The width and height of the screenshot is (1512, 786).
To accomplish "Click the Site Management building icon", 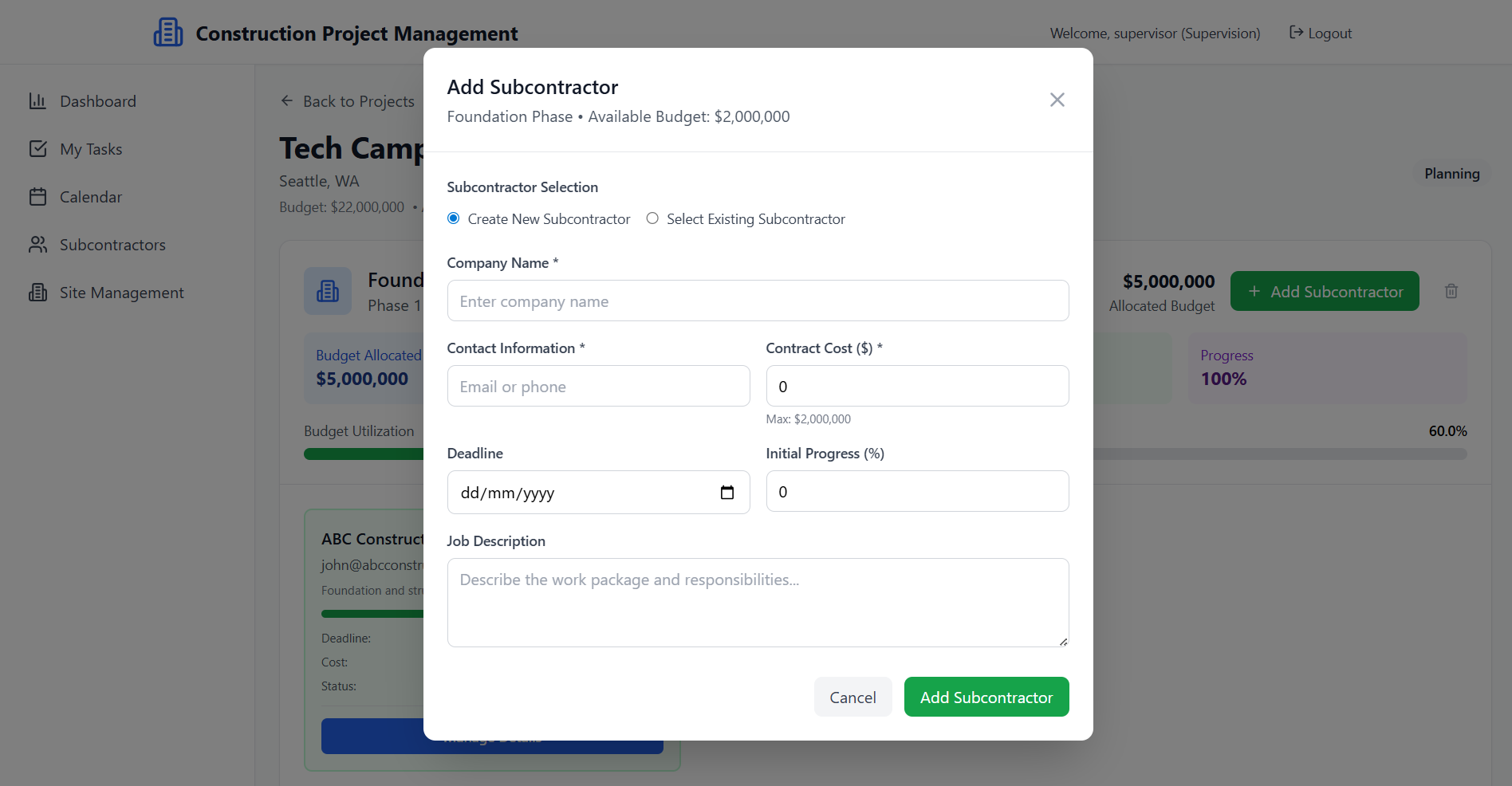I will (x=37, y=293).
